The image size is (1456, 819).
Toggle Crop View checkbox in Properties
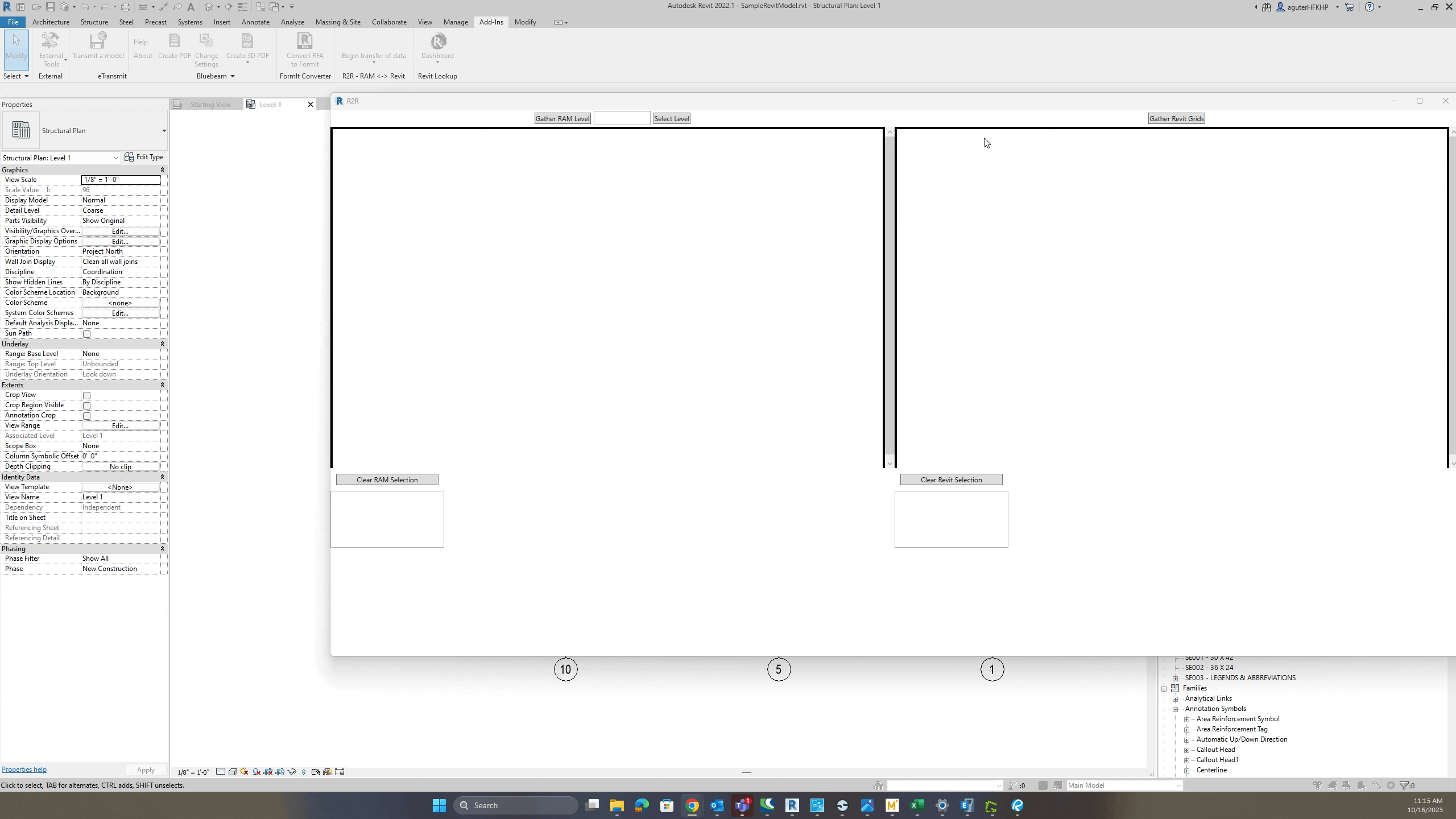click(x=87, y=395)
